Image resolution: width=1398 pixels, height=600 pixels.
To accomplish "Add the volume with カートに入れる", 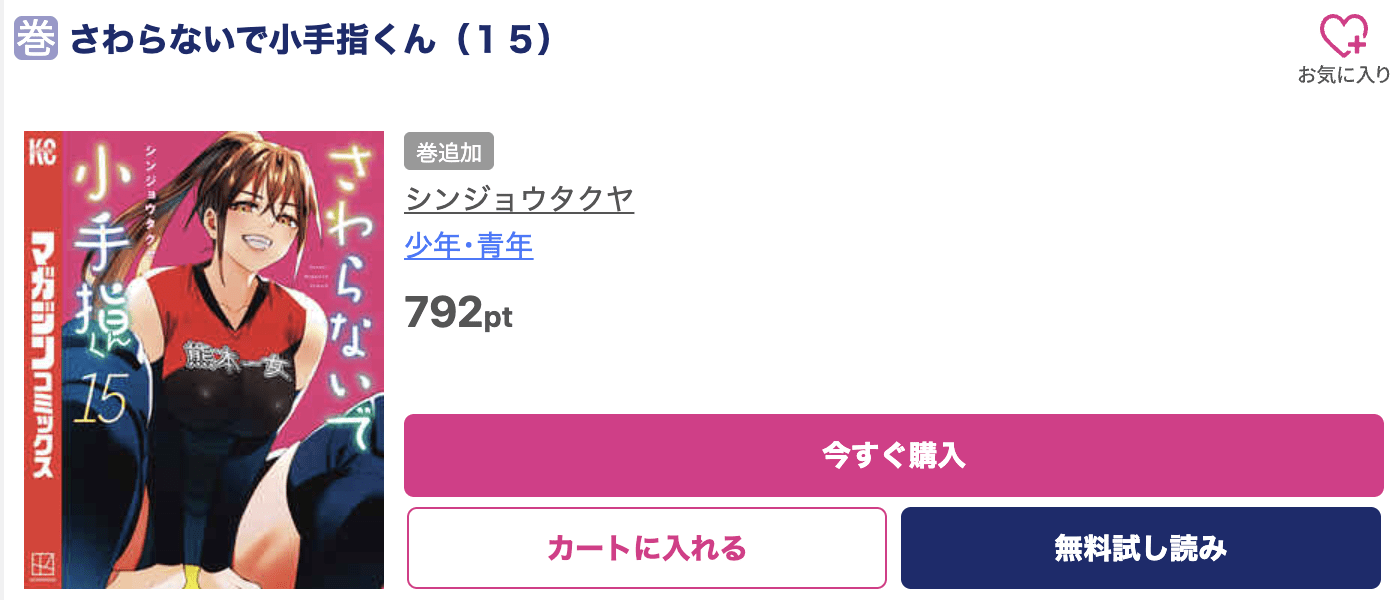I will 646,548.
